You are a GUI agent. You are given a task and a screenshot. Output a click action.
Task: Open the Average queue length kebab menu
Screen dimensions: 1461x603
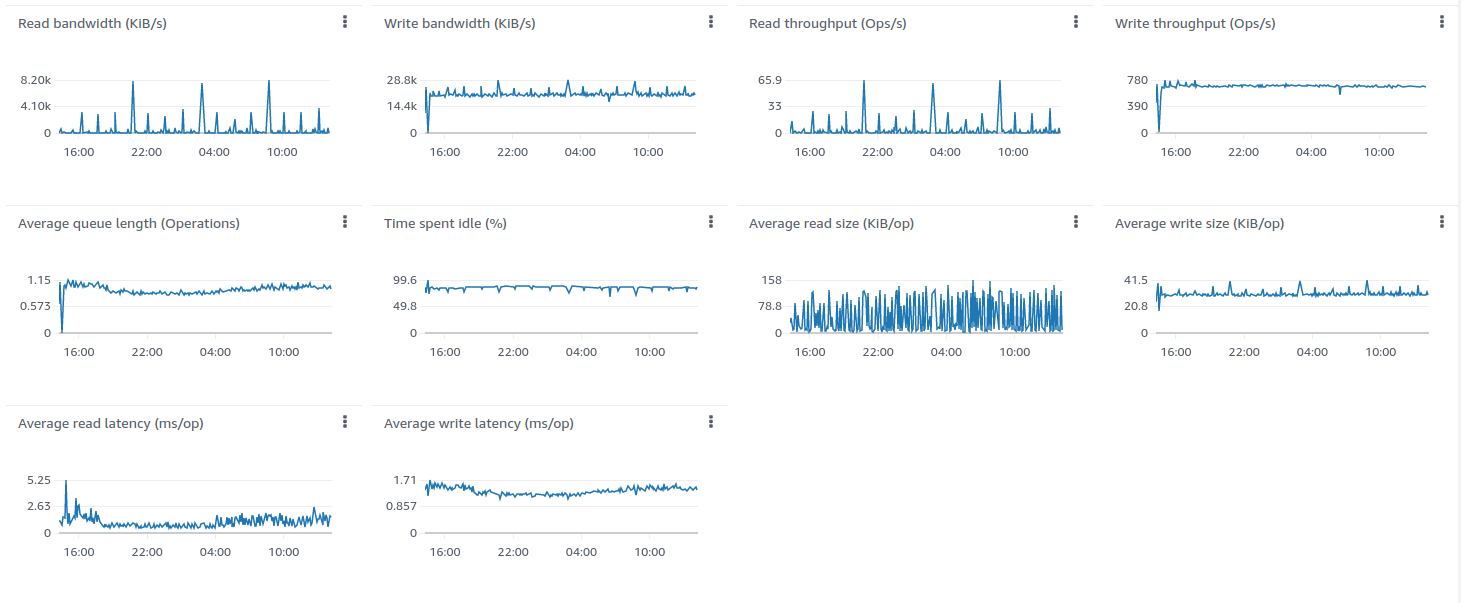(345, 222)
